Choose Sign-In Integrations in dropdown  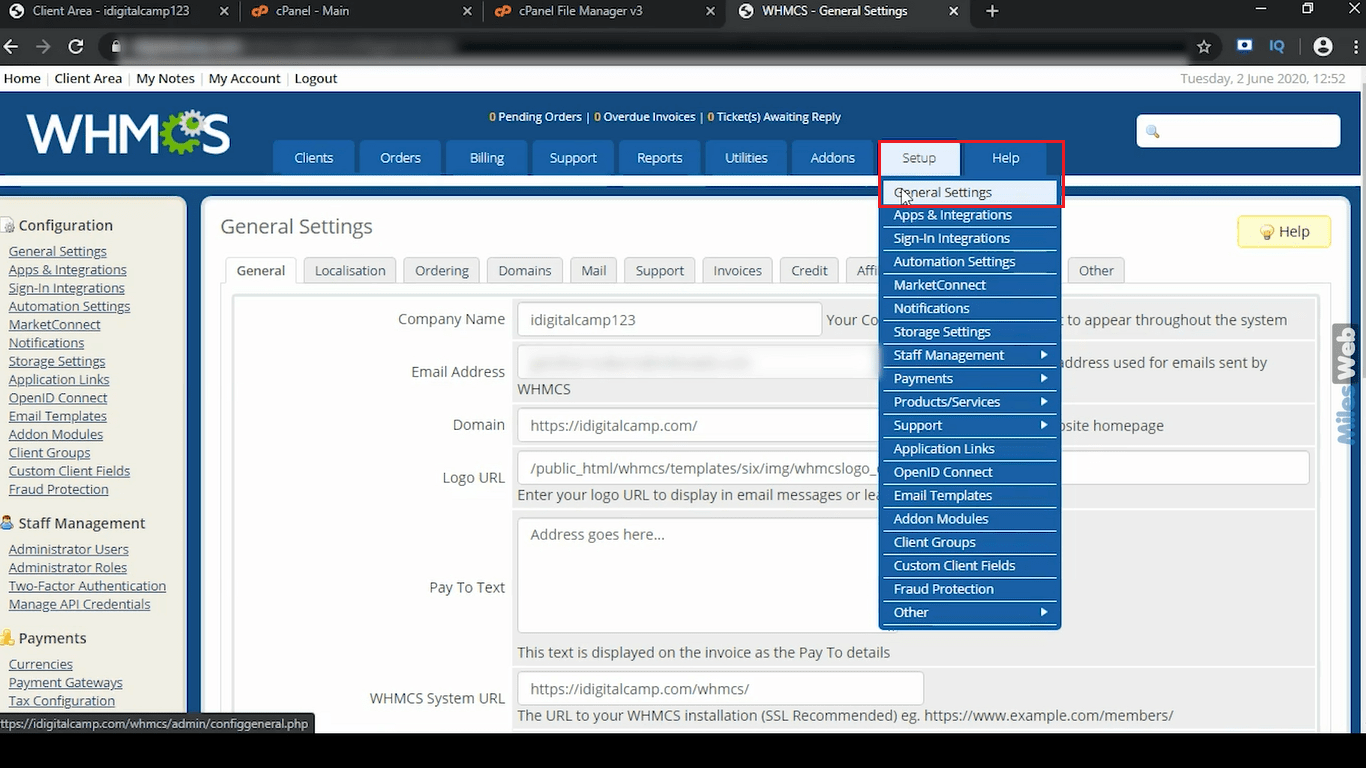[x=969, y=238]
